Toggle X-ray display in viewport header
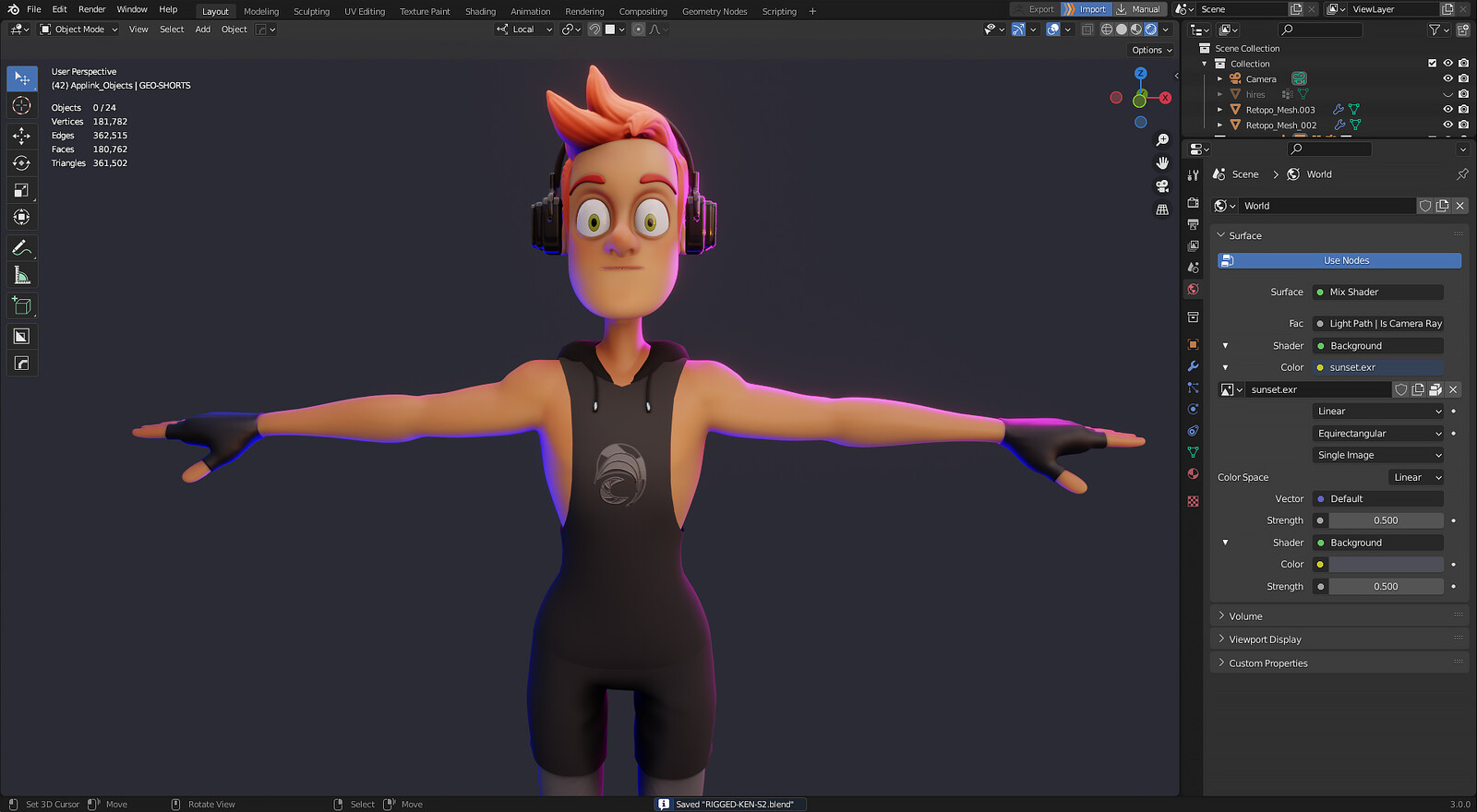The image size is (1477, 812). 1087,30
